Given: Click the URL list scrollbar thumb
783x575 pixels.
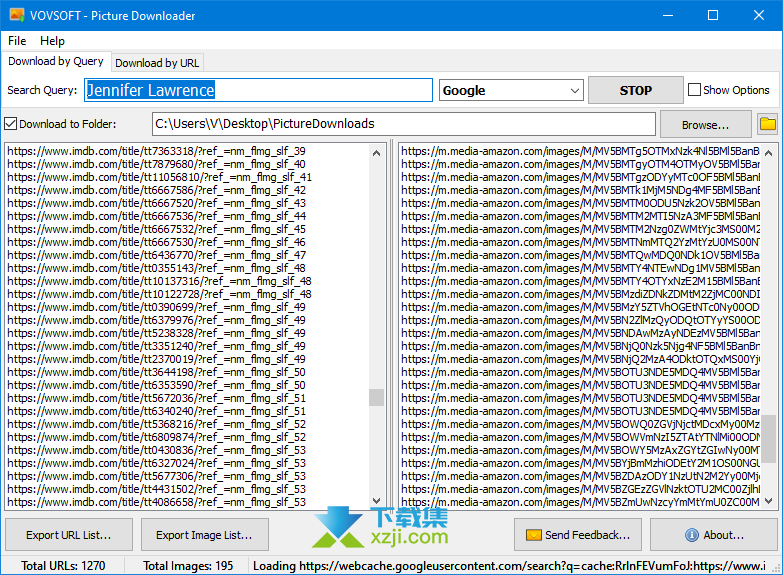Looking at the screenshot, I should pos(377,398).
